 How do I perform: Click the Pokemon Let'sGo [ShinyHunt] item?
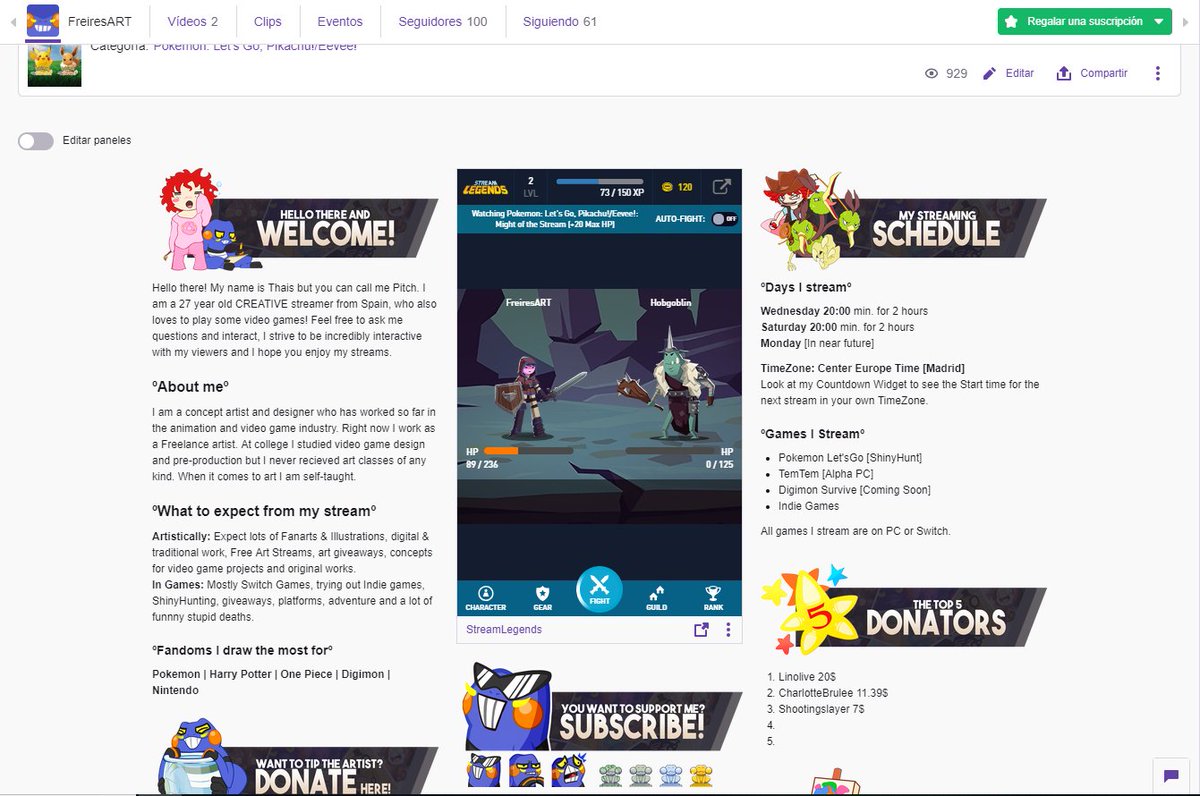coord(850,458)
